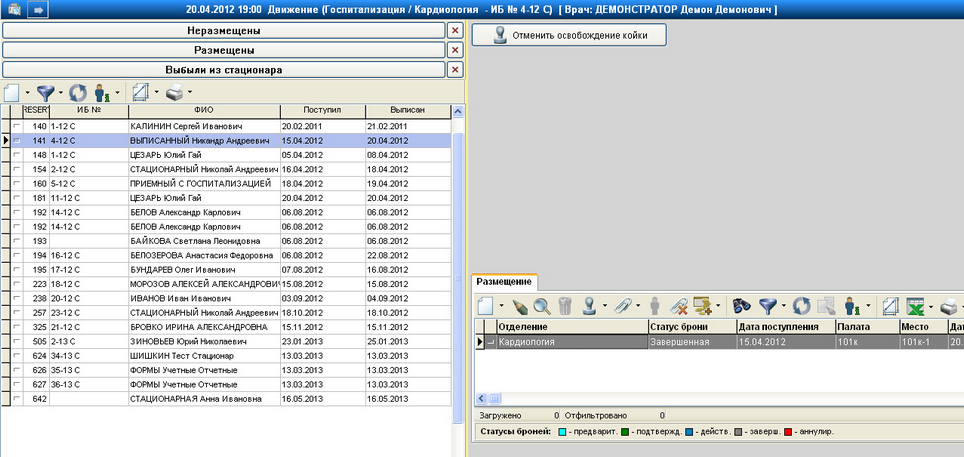Viewport: 964px width, 457px height.
Task: Select the Кардиология row in Размещение table
Action: (720, 342)
